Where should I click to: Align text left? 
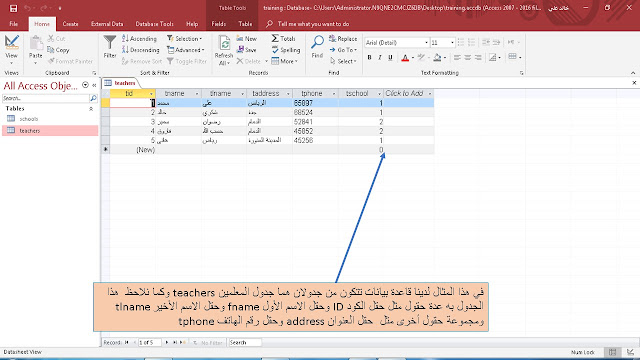click(457, 58)
